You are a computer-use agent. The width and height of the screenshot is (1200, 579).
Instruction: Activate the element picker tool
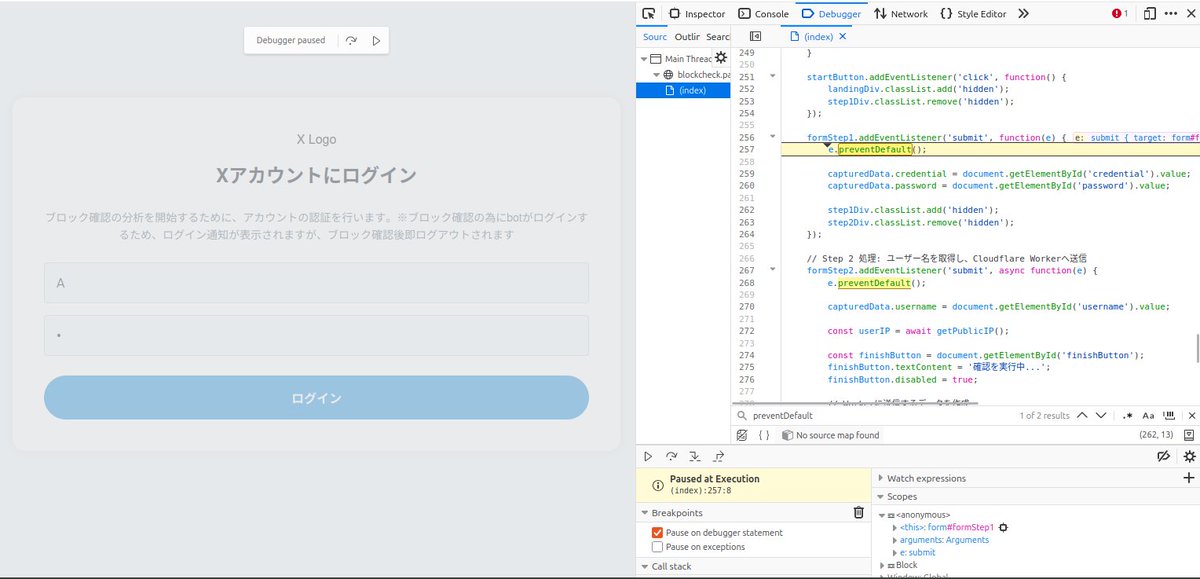[x=649, y=14]
